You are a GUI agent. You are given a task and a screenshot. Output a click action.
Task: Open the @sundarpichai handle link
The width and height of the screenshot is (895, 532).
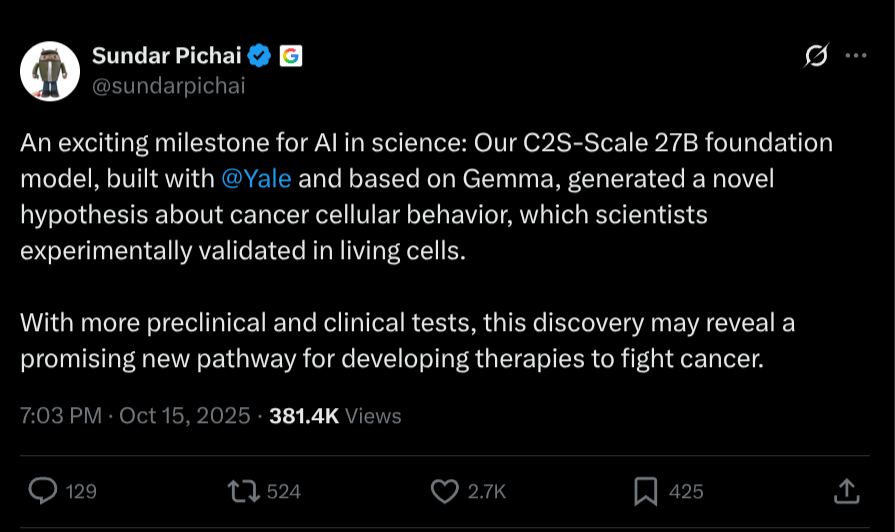coord(168,86)
